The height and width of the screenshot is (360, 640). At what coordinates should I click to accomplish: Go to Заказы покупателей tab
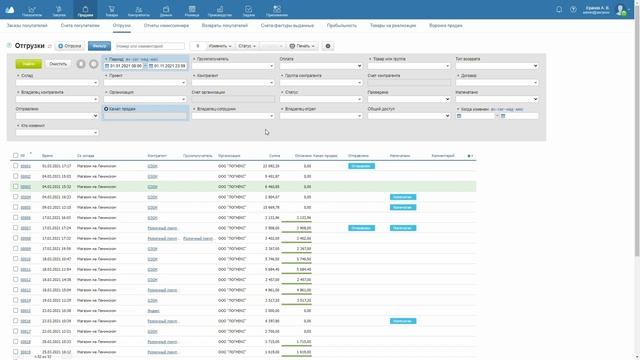coord(27,25)
